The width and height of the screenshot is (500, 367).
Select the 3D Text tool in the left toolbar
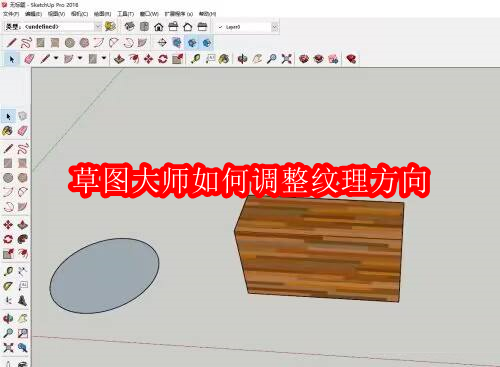pyautogui.click(x=22, y=300)
